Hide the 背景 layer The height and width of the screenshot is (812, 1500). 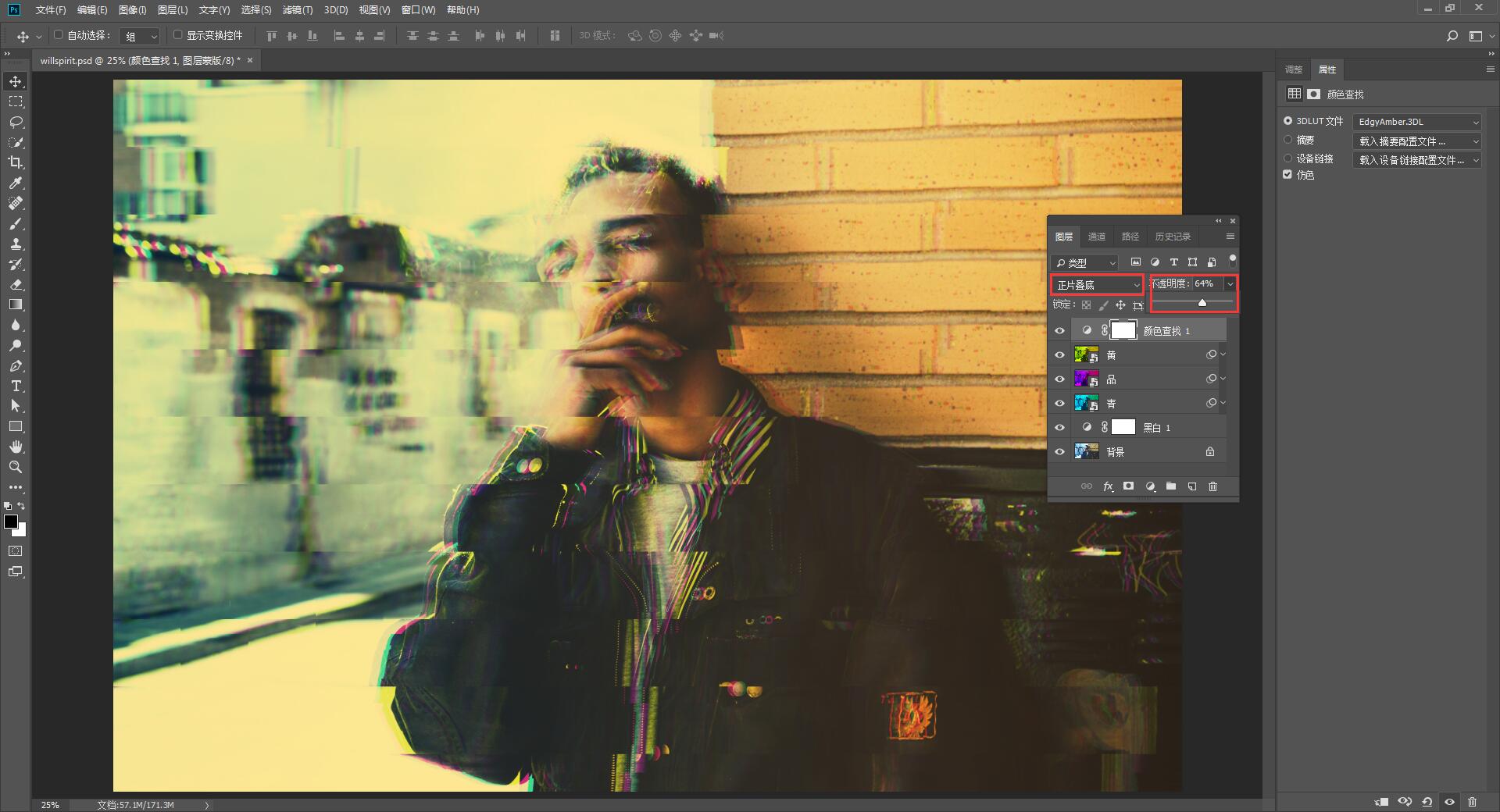click(1059, 452)
